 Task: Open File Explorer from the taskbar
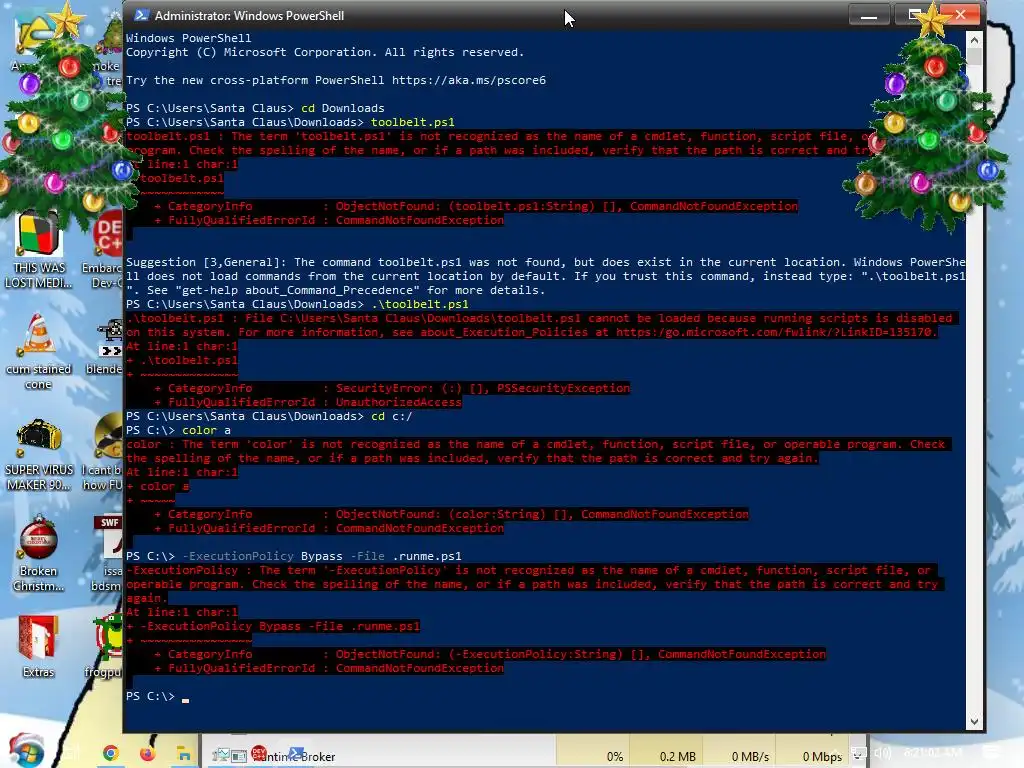[x=184, y=754]
